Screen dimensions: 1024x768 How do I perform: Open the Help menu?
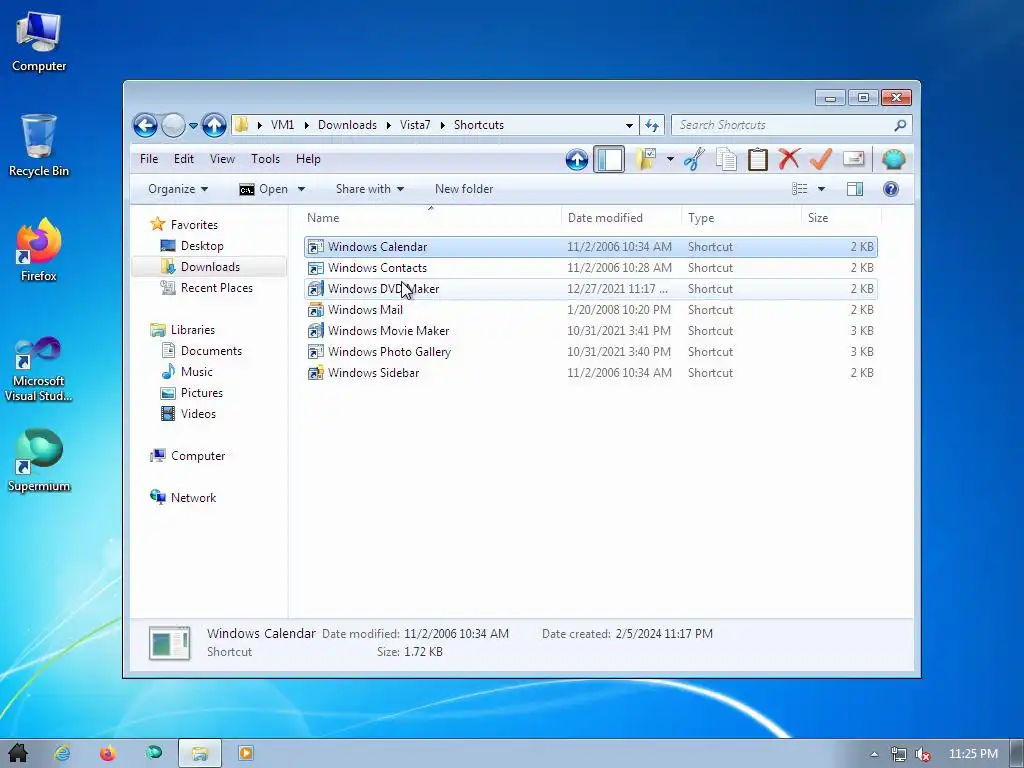pyautogui.click(x=308, y=159)
